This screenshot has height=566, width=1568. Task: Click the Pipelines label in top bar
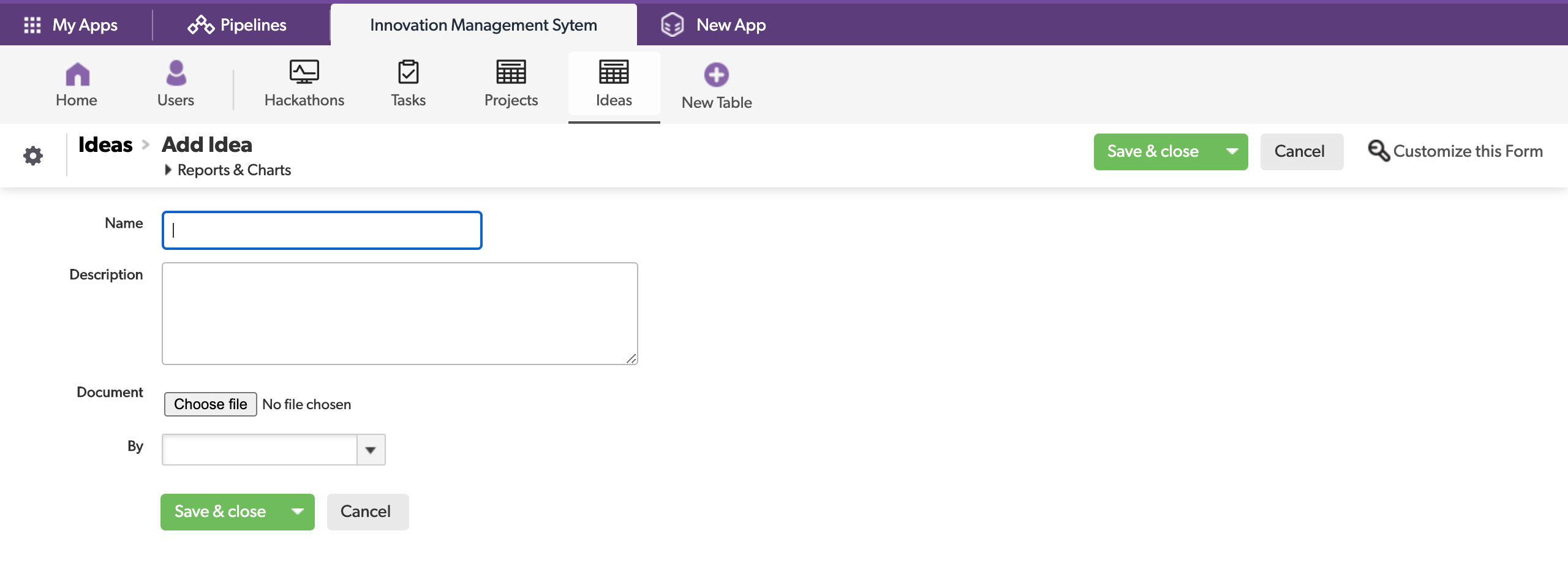[x=254, y=25]
